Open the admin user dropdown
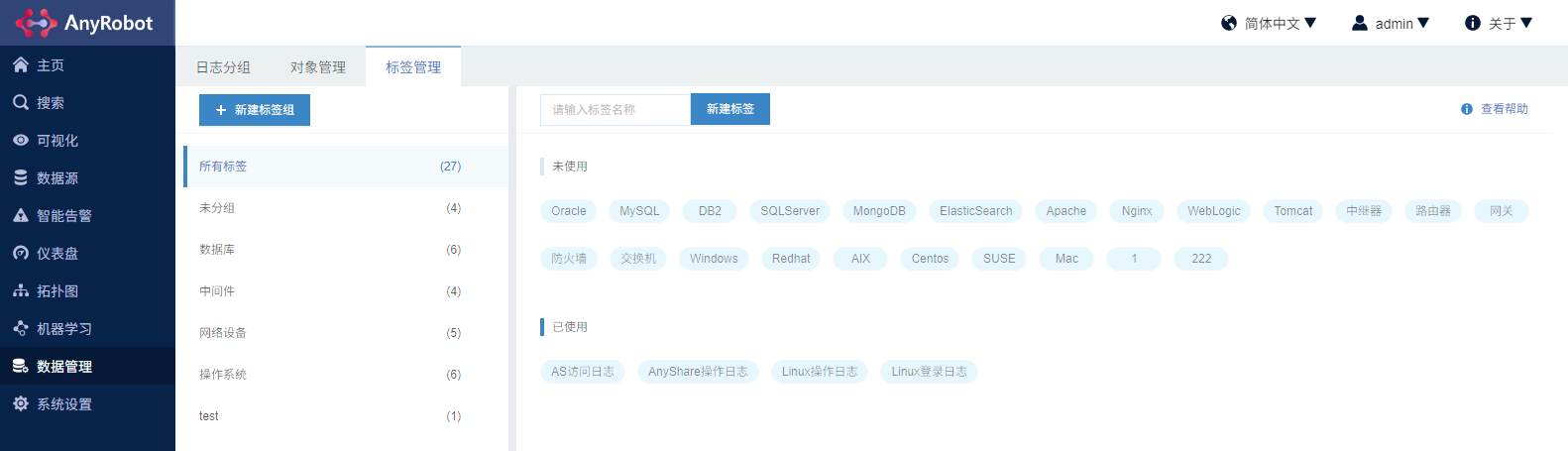Screen dimensions: 1568x451 [1392, 23]
